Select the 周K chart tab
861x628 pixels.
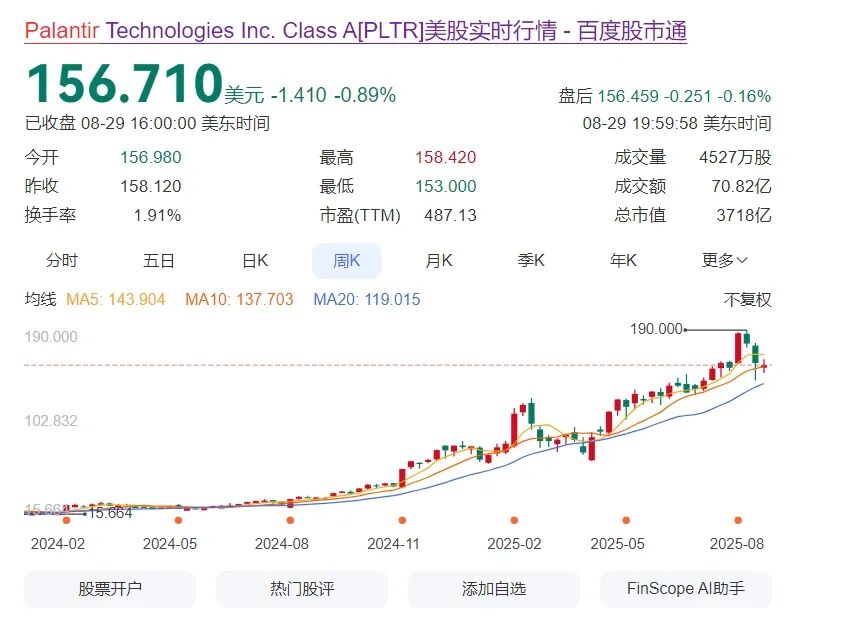click(346, 261)
